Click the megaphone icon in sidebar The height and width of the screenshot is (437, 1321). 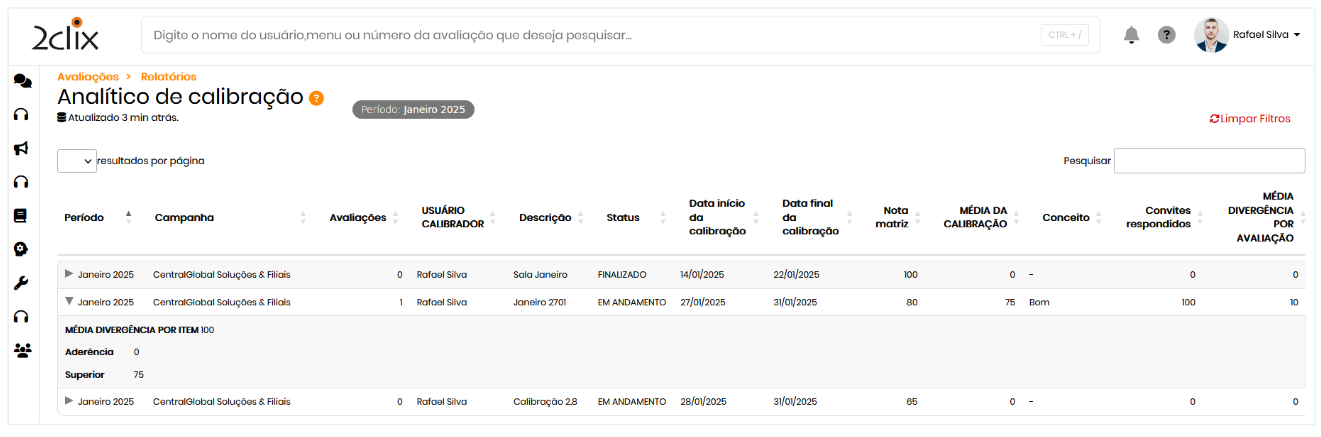pyautogui.click(x=21, y=148)
